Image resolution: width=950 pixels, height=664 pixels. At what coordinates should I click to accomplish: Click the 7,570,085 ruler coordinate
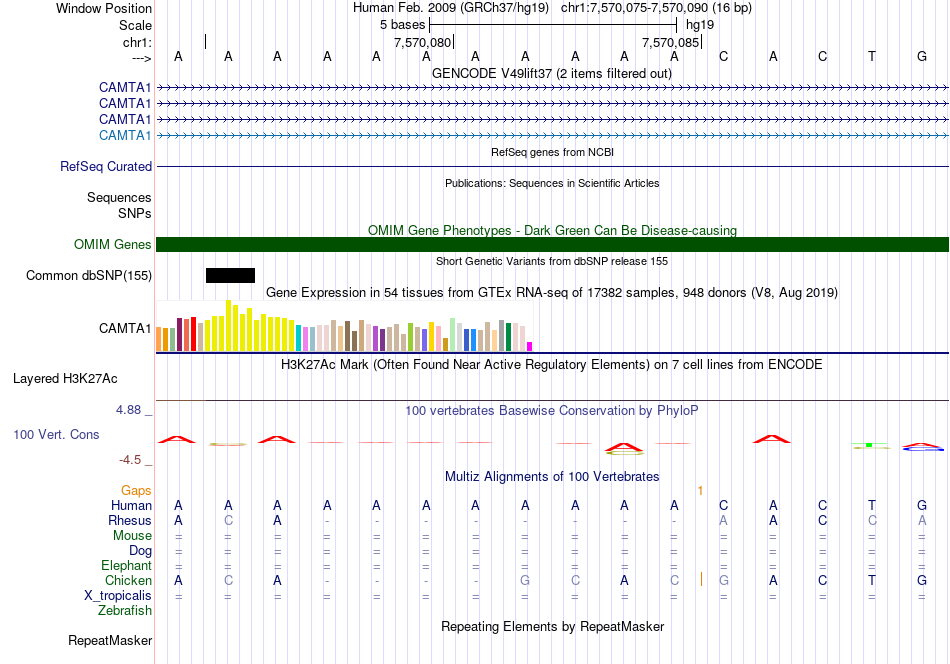coord(671,42)
